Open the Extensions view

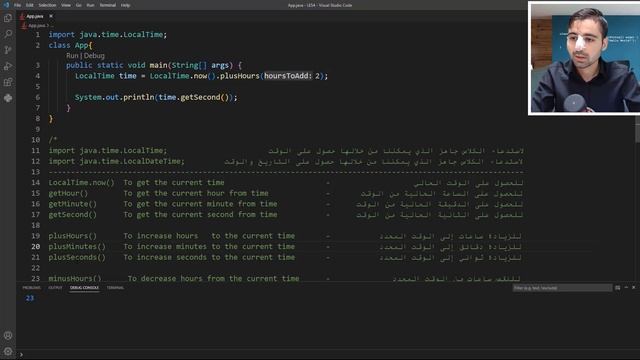coord(8,82)
